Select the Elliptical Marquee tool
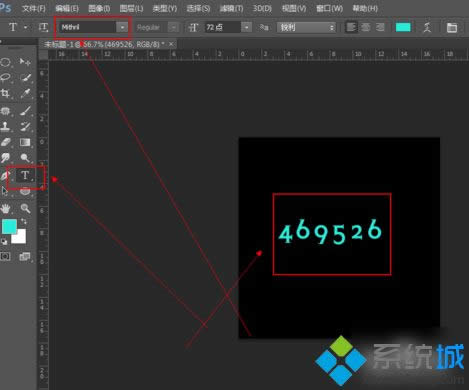This screenshot has height=390, width=469. click(6, 62)
